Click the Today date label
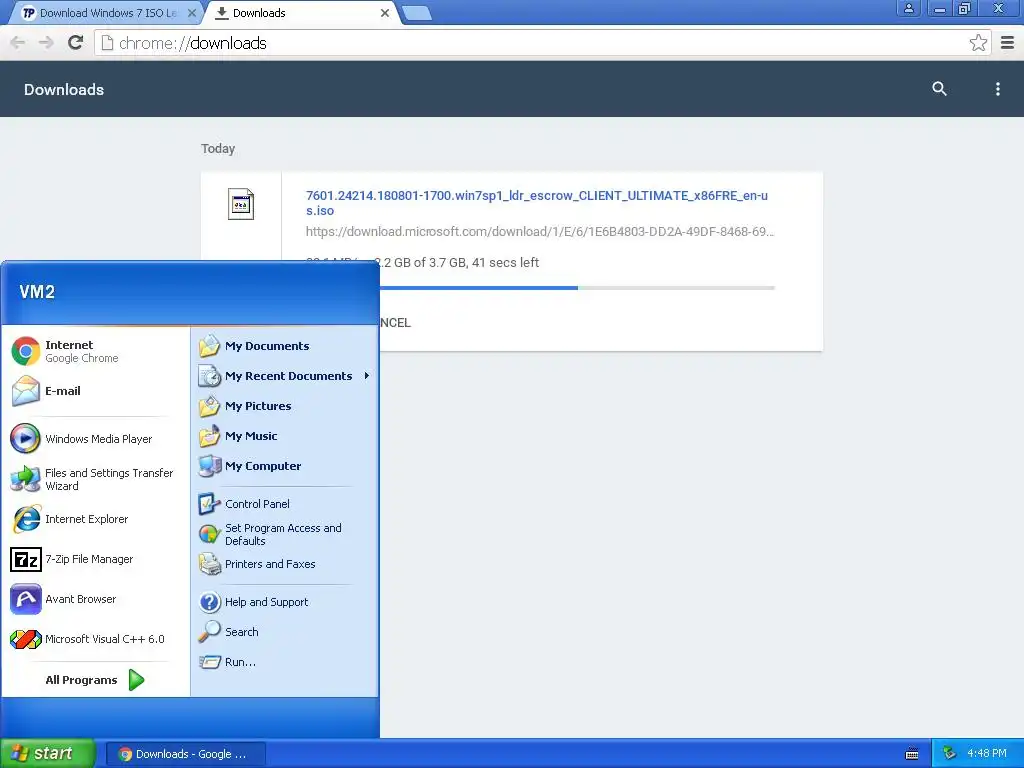1024x768 pixels. coord(218,149)
